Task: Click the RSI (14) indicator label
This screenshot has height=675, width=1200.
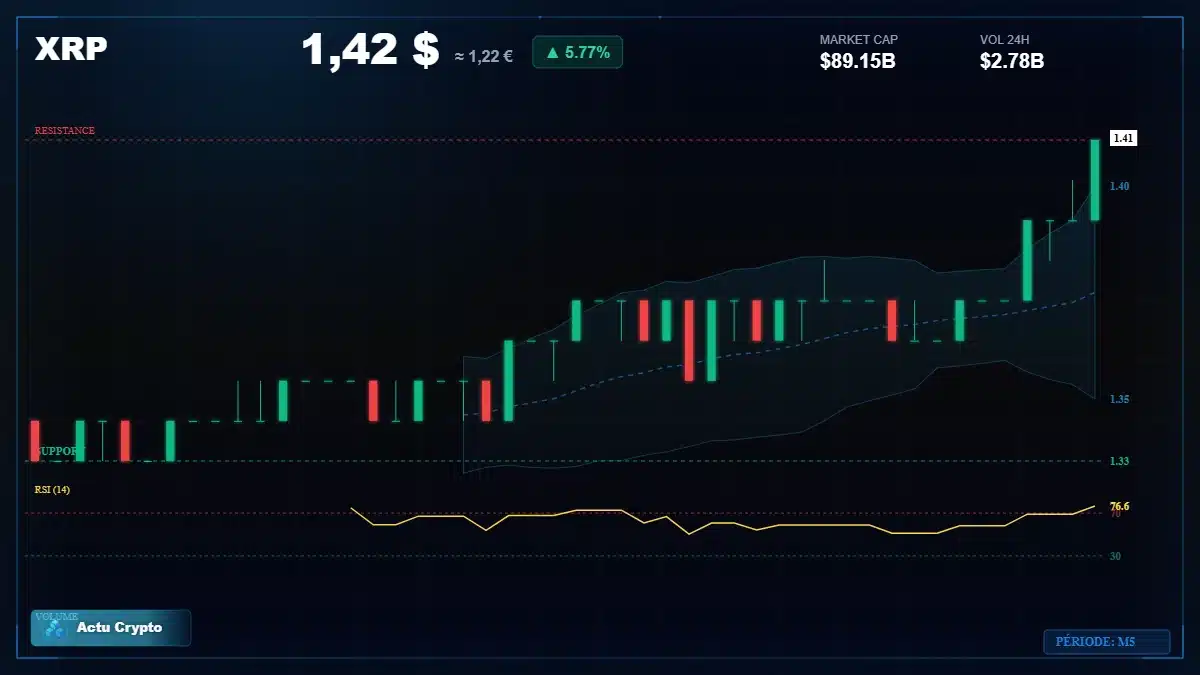Action: pos(52,489)
